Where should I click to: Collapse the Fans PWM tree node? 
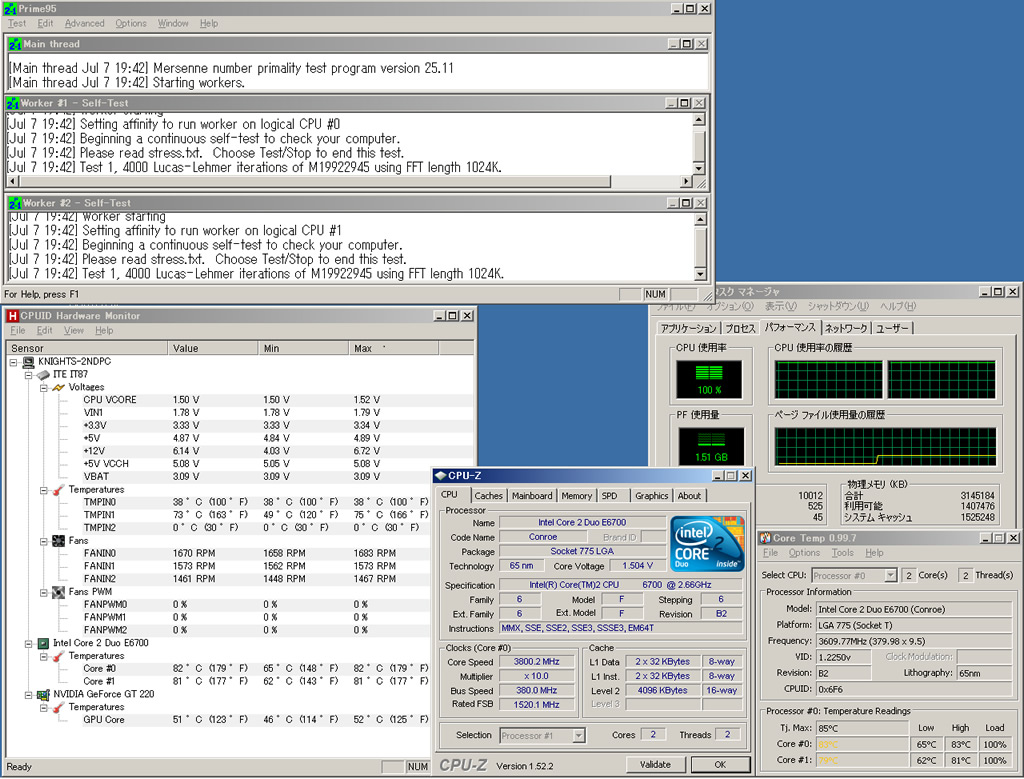(44, 593)
